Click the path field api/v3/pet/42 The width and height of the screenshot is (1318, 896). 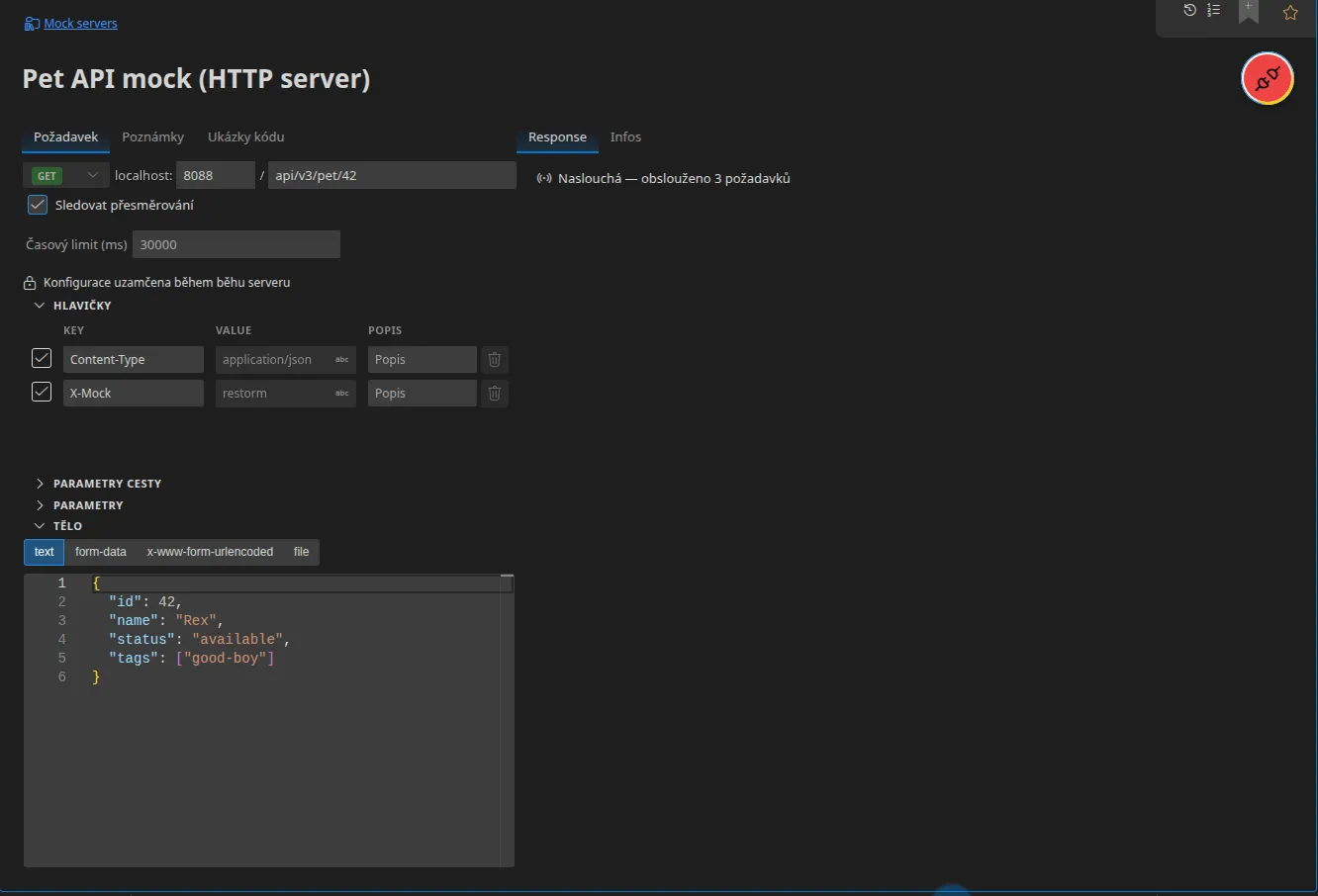coord(392,175)
